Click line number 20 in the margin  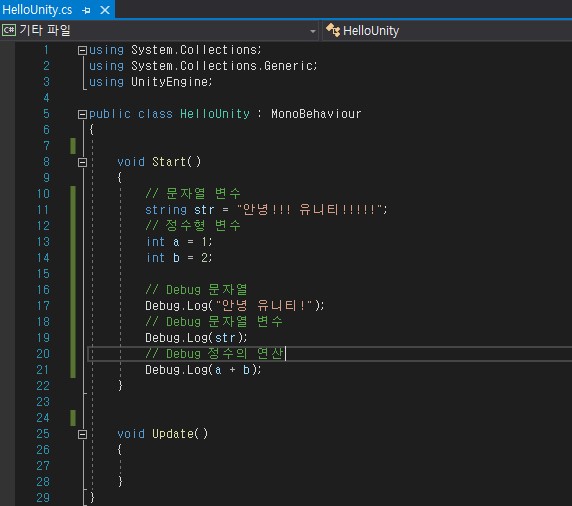tap(43, 354)
